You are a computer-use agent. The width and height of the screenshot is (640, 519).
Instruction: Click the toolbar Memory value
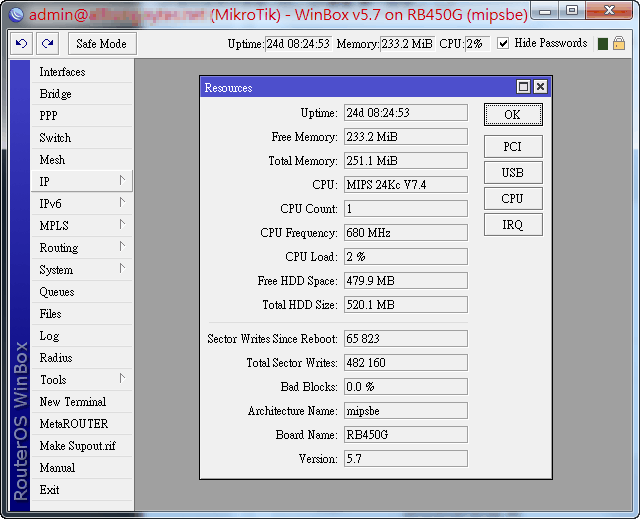[408, 44]
